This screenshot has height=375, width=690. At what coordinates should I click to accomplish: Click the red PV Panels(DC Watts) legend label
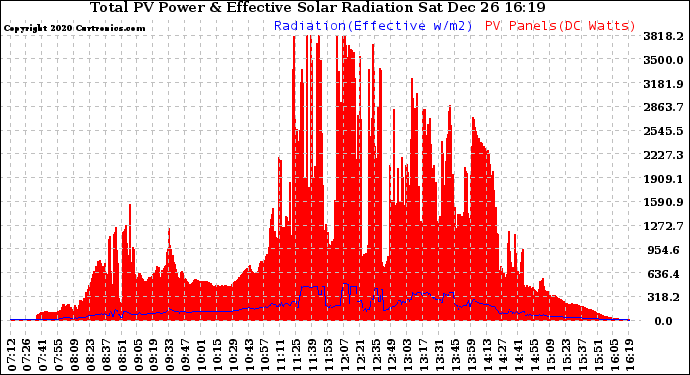click(x=560, y=26)
